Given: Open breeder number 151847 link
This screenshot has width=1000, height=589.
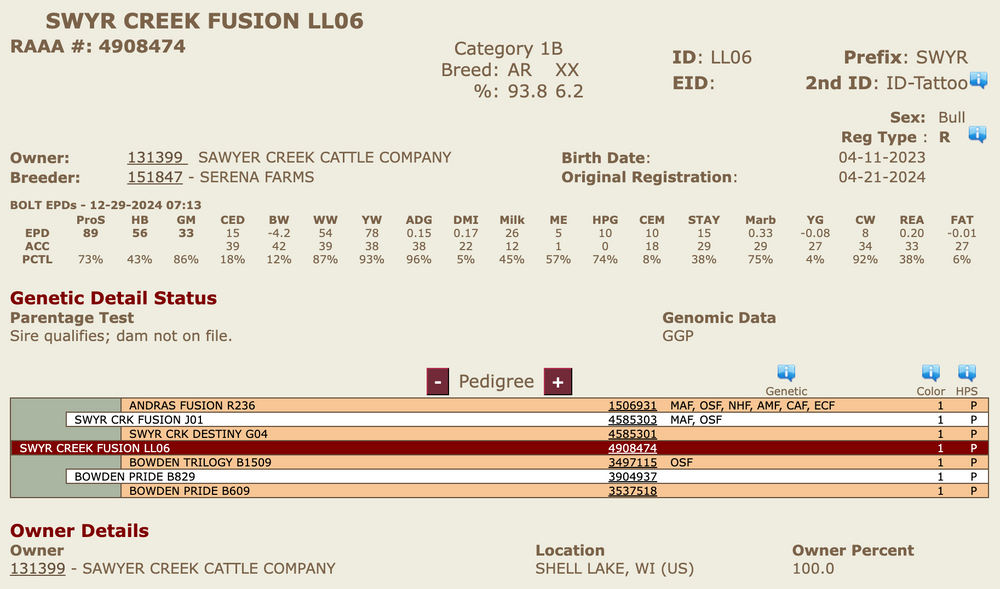Looking at the screenshot, I should [155, 177].
